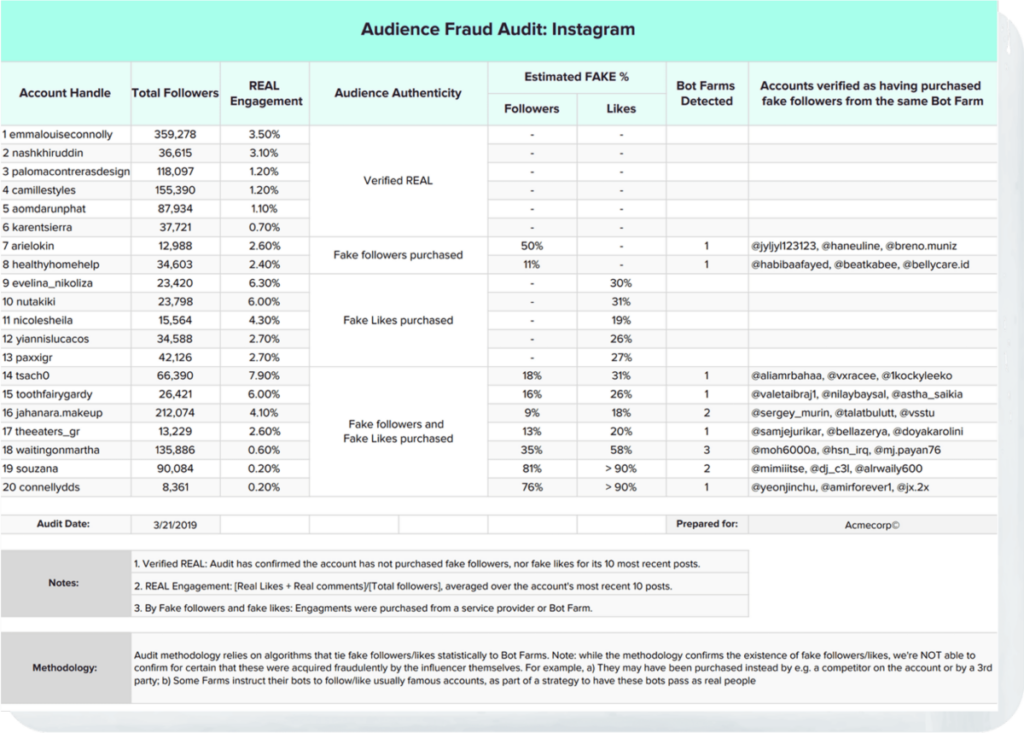1024x733 pixels.
Task: Select the cell '5 aomdarunphat'
Action: point(65,208)
